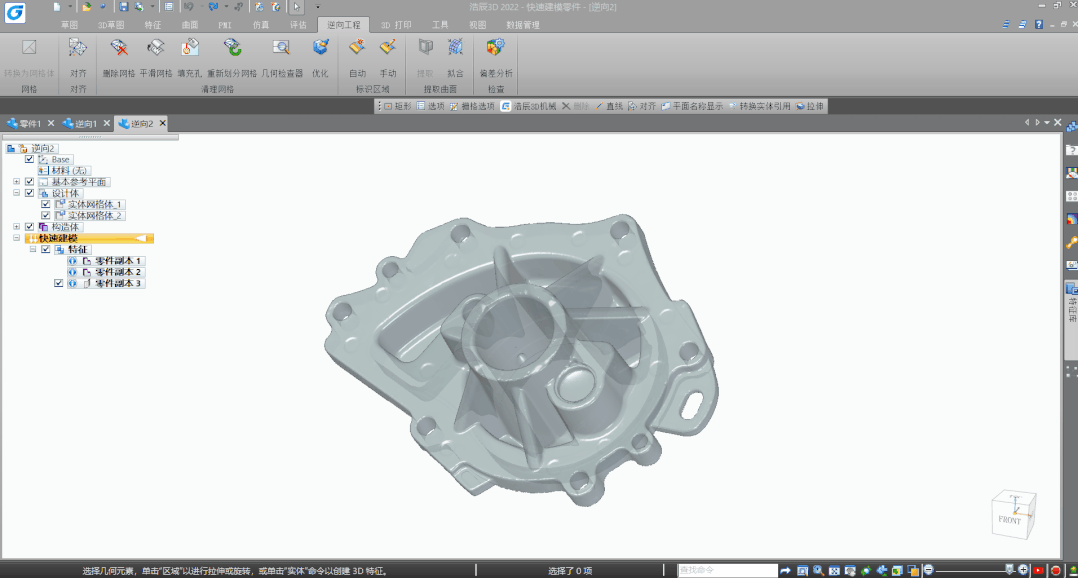Toggle the Base checkbox
Screen dimensions: 1078x578
coord(30,159)
